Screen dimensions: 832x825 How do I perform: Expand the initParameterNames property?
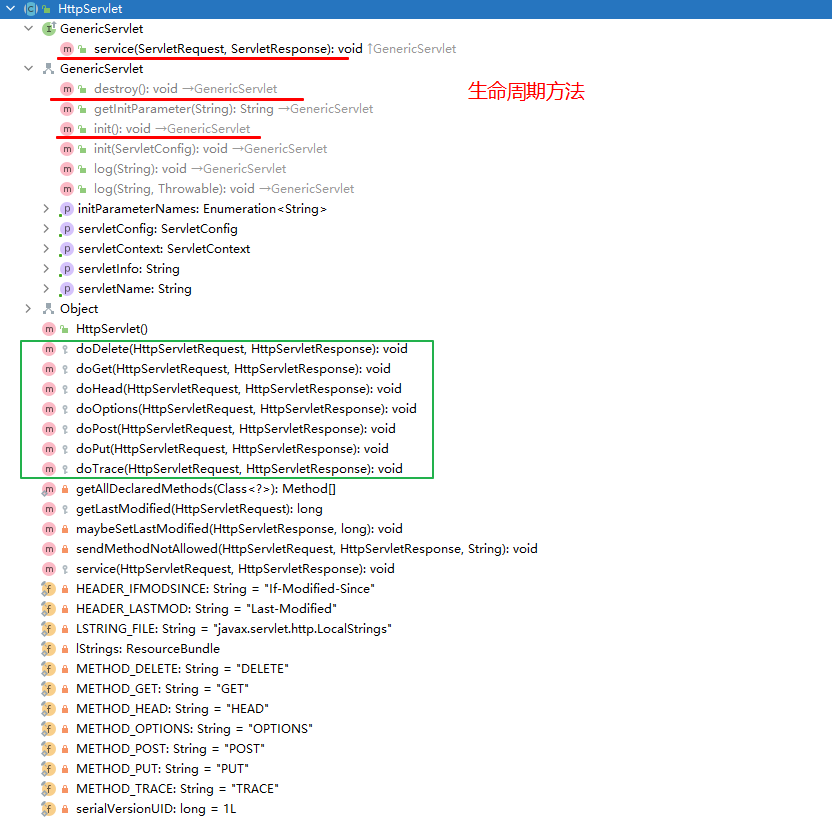click(x=46, y=209)
